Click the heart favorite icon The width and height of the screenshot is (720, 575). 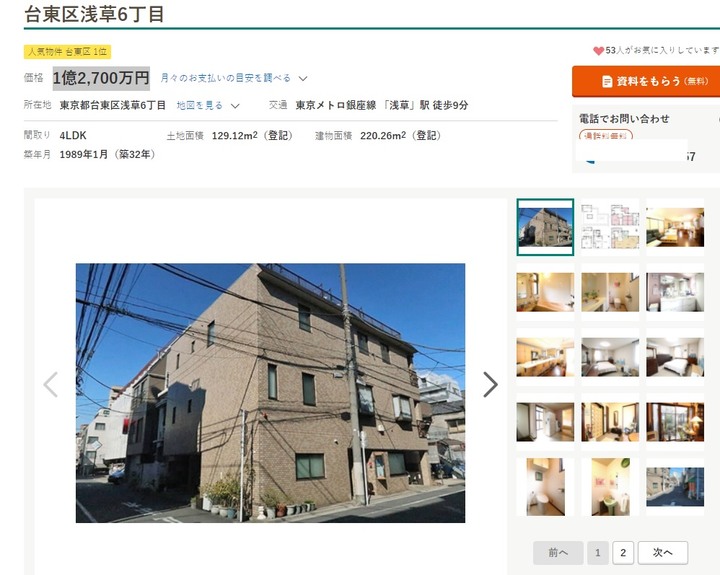[598, 51]
